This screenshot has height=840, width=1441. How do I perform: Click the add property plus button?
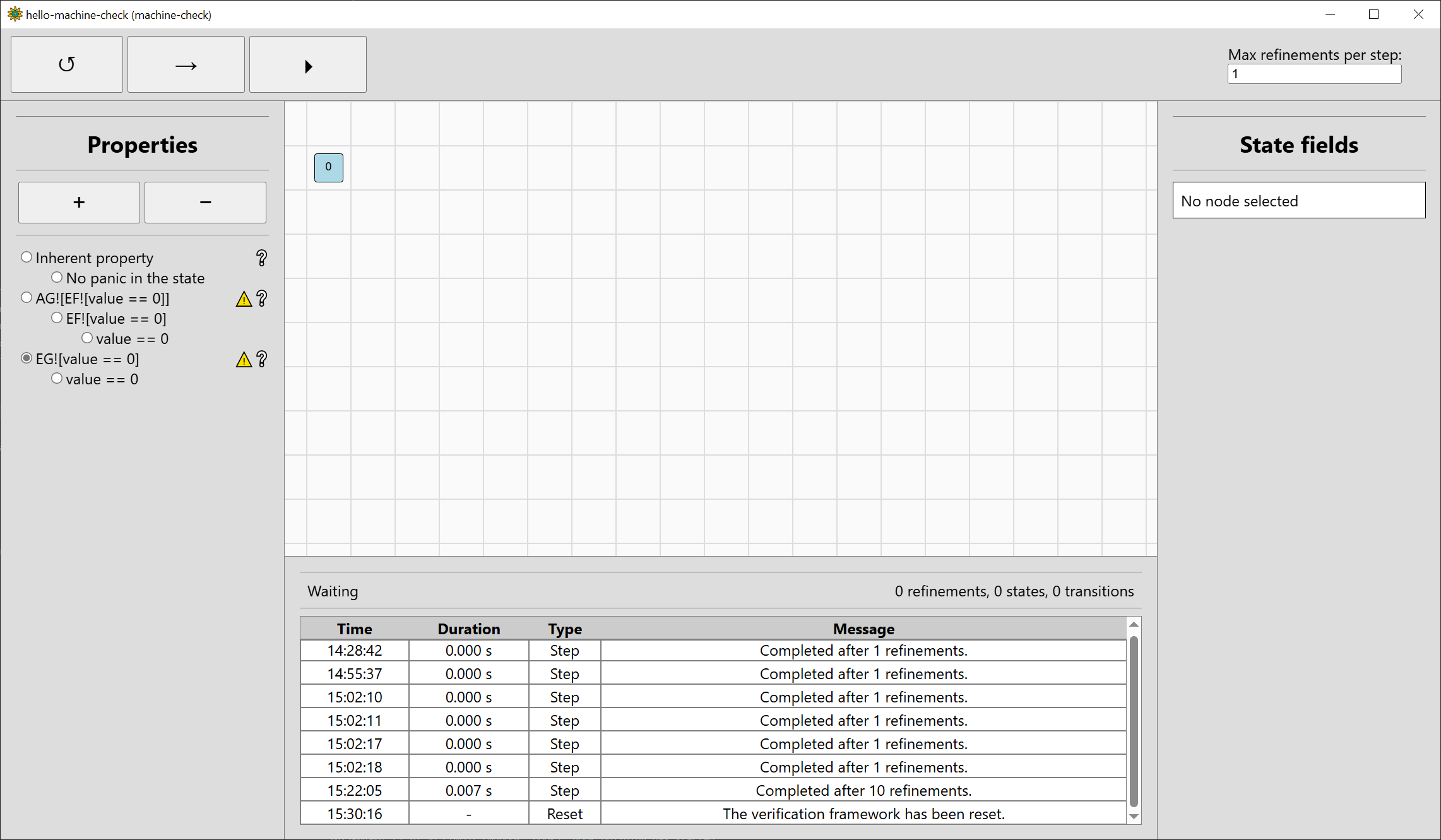coord(79,203)
